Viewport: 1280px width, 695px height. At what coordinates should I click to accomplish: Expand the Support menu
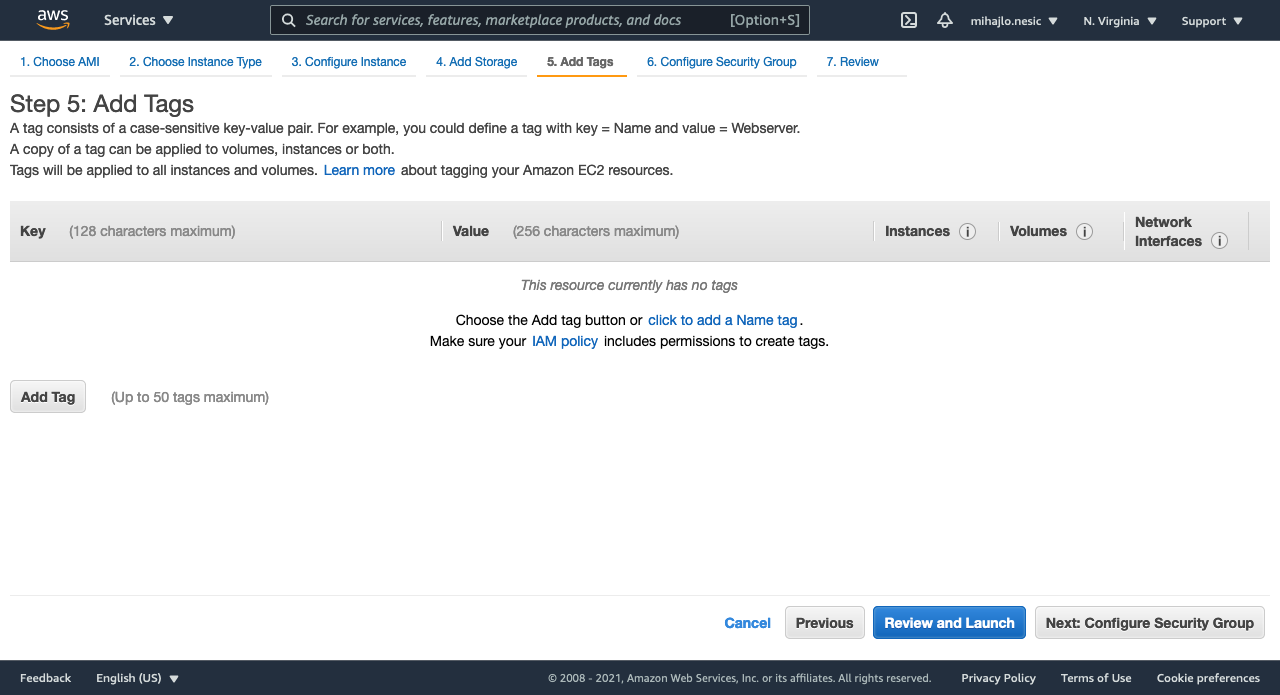tap(1212, 21)
